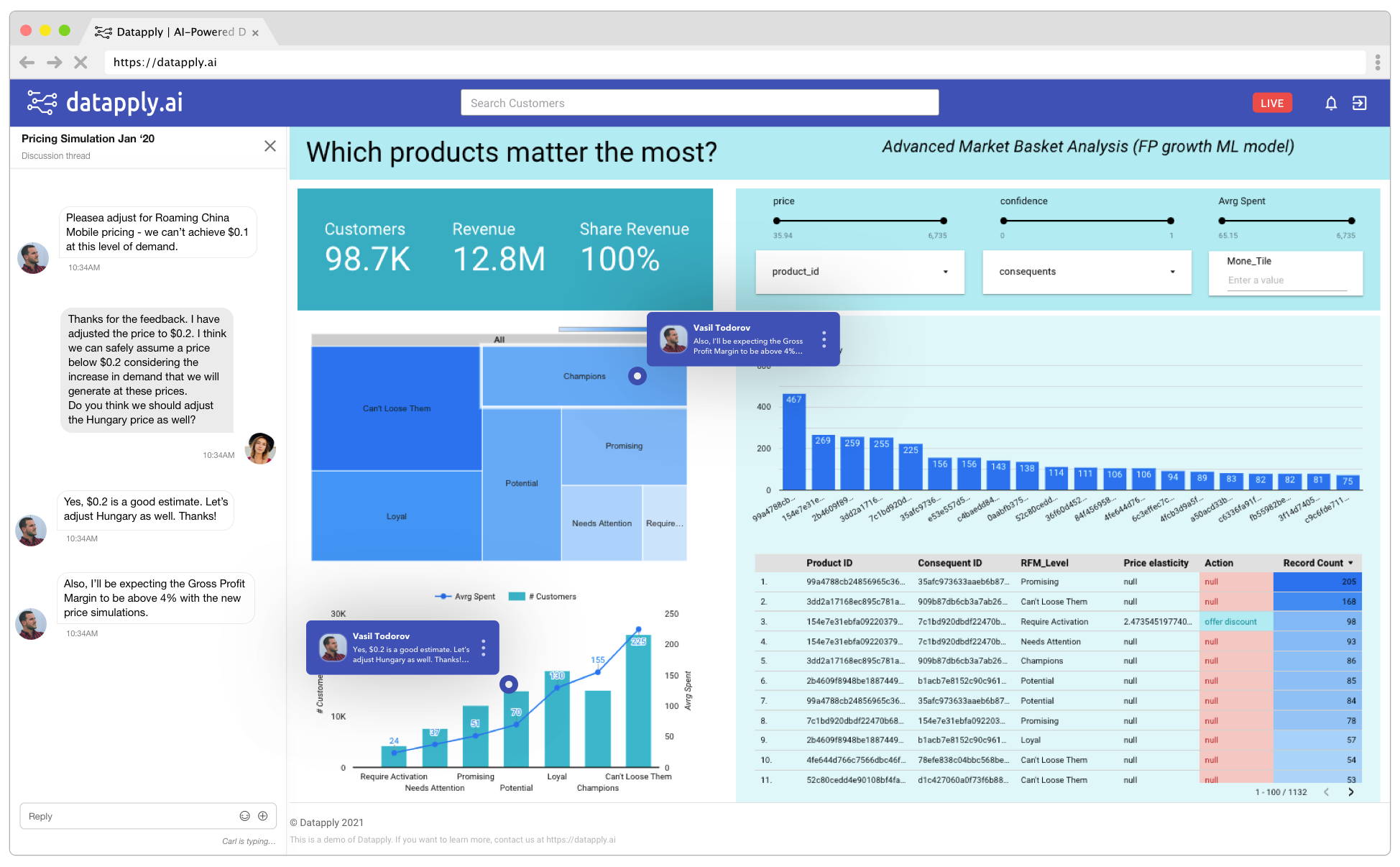Sort by Record Count column arrow
The height and width of the screenshot is (867, 1400).
(1350, 563)
